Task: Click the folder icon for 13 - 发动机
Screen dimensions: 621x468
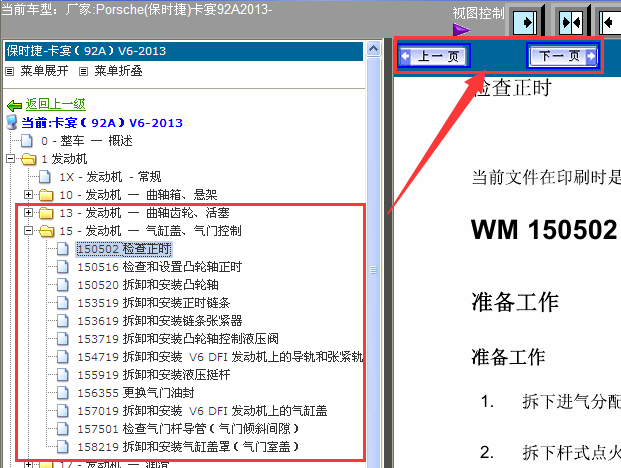Action: [x=46, y=213]
